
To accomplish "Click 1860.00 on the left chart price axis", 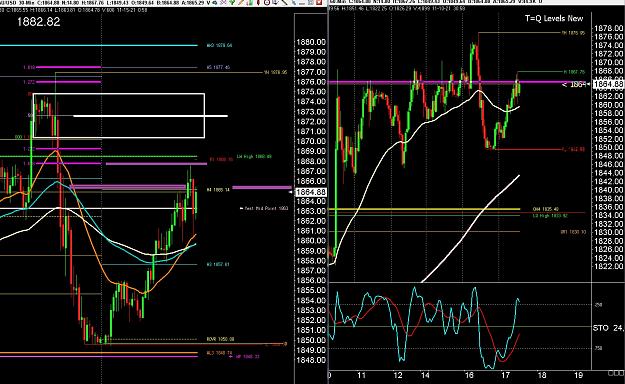I will (x=311, y=241).
